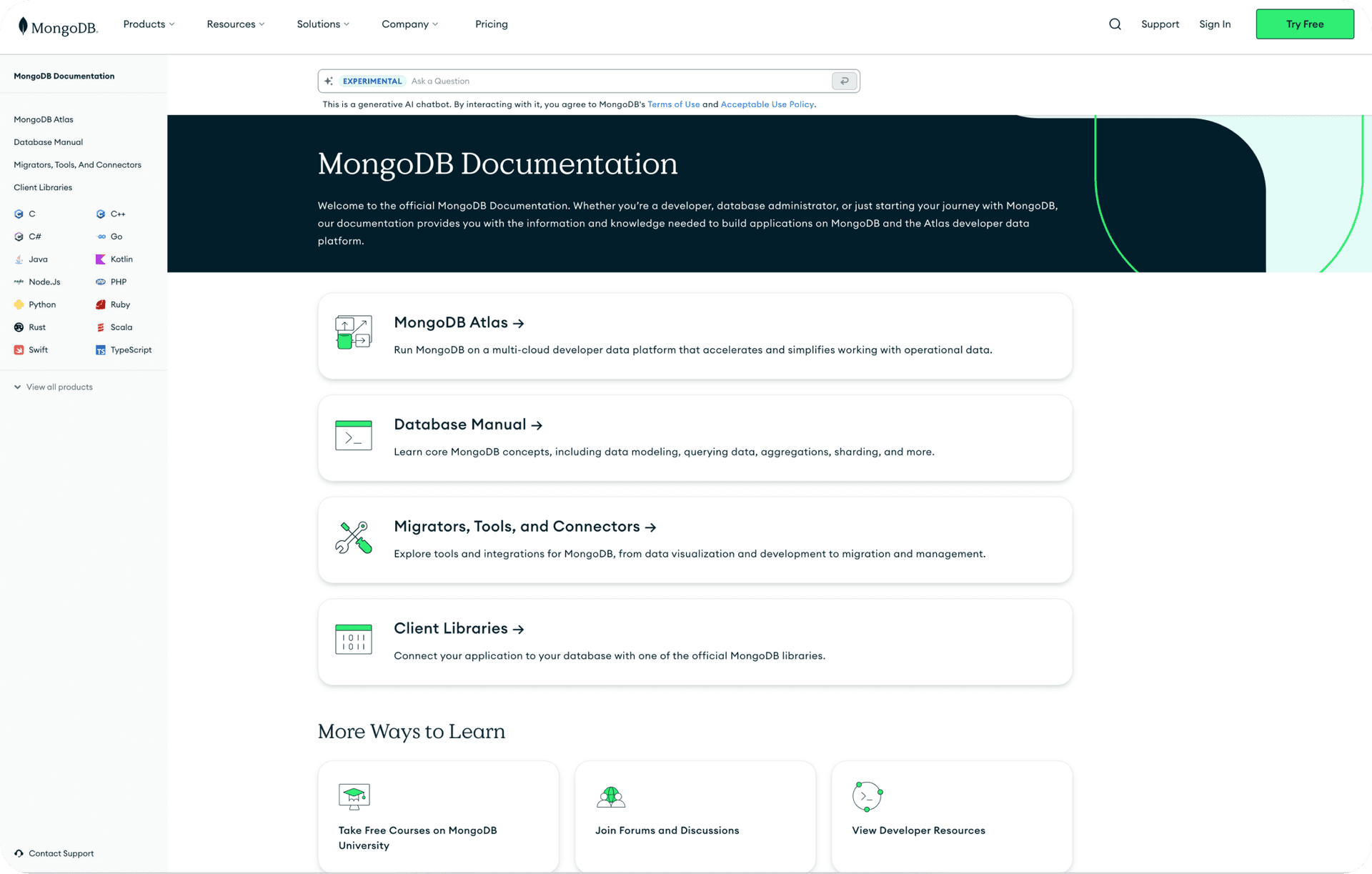Open the Pricing menu item

(x=492, y=24)
